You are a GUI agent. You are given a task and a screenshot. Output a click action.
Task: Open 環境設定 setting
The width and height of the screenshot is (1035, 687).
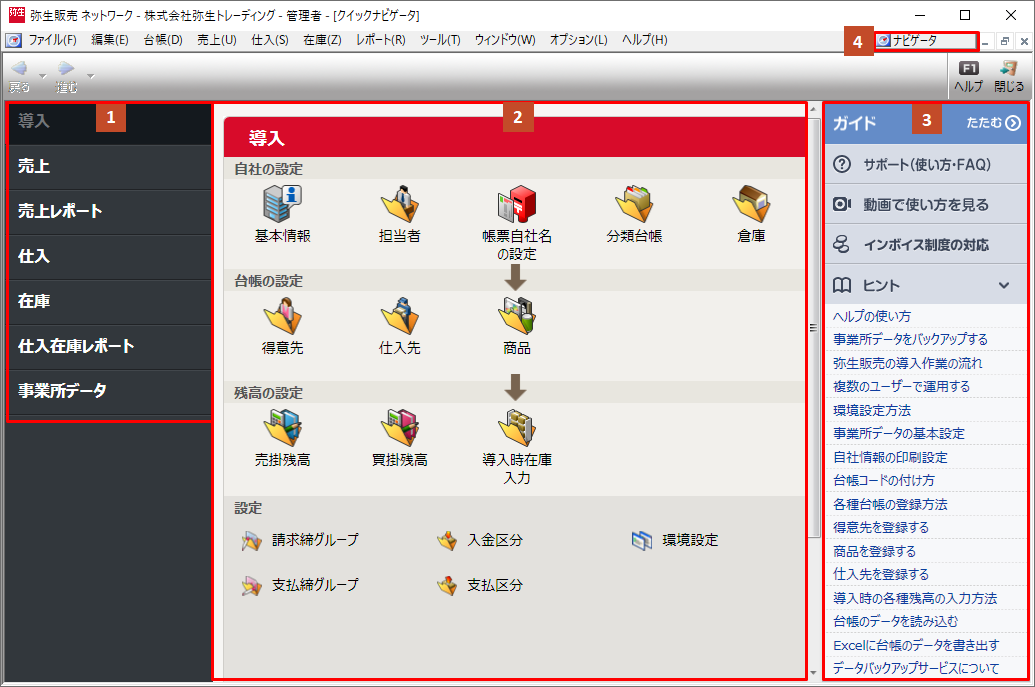[x=675, y=540]
